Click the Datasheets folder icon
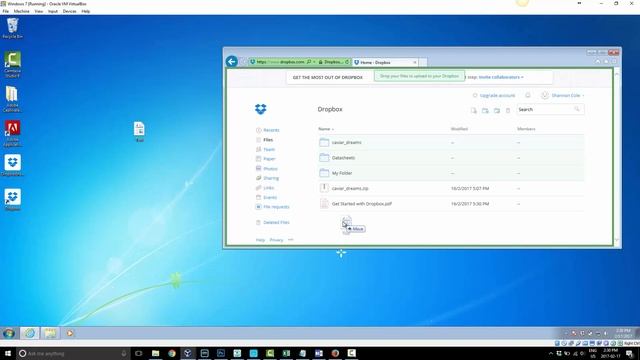The height and width of the screenshot is (360, 640). pos(324,158)
